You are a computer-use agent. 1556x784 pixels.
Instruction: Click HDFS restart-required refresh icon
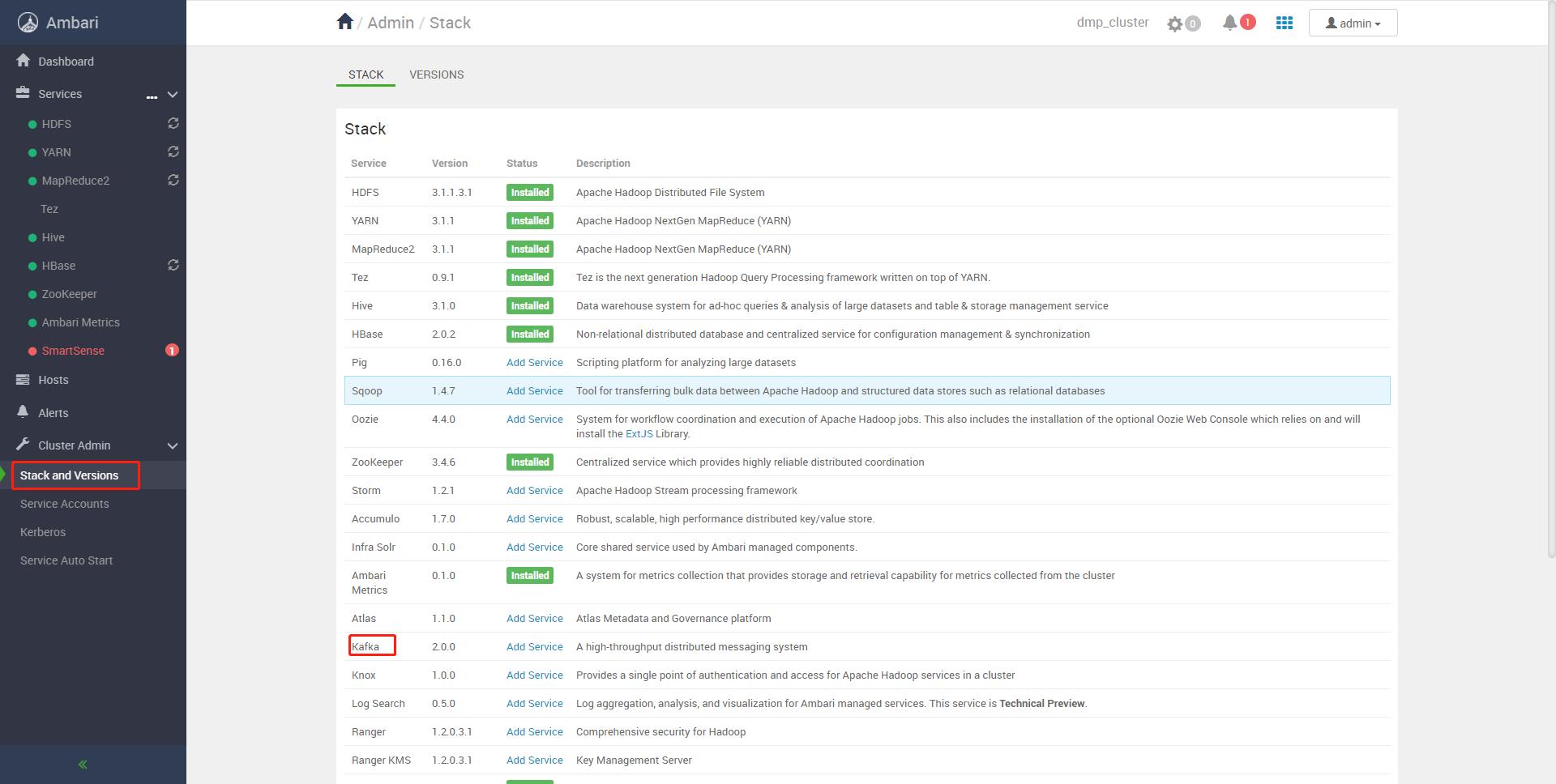pos(173,123)
